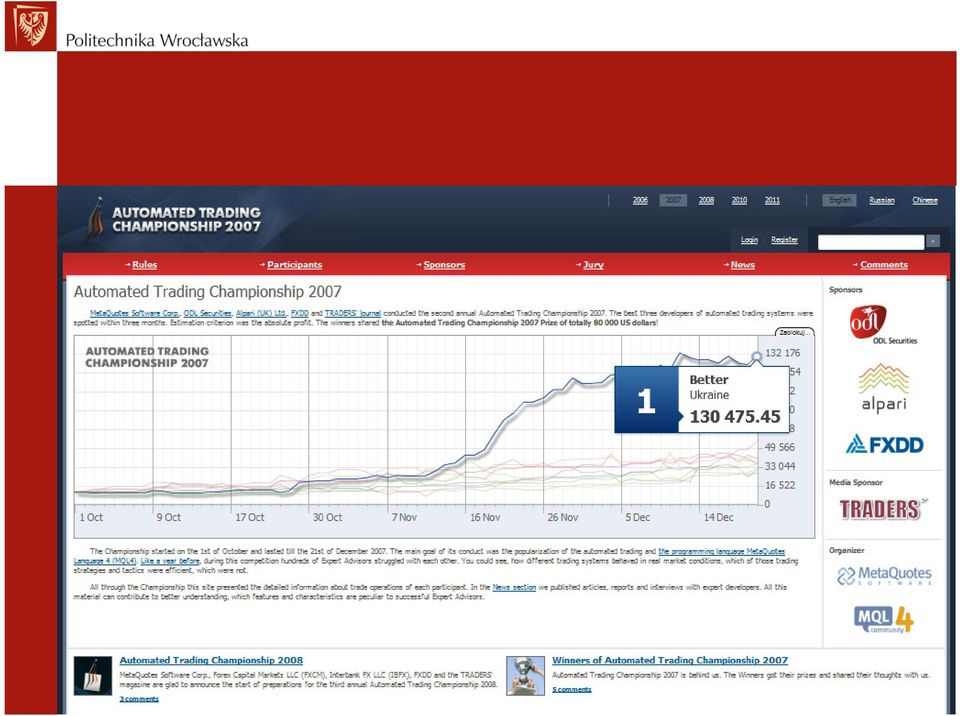Open the FXDD sponsor logo
Viewport: 960px width, 716px height.
[x=885, y=444]
